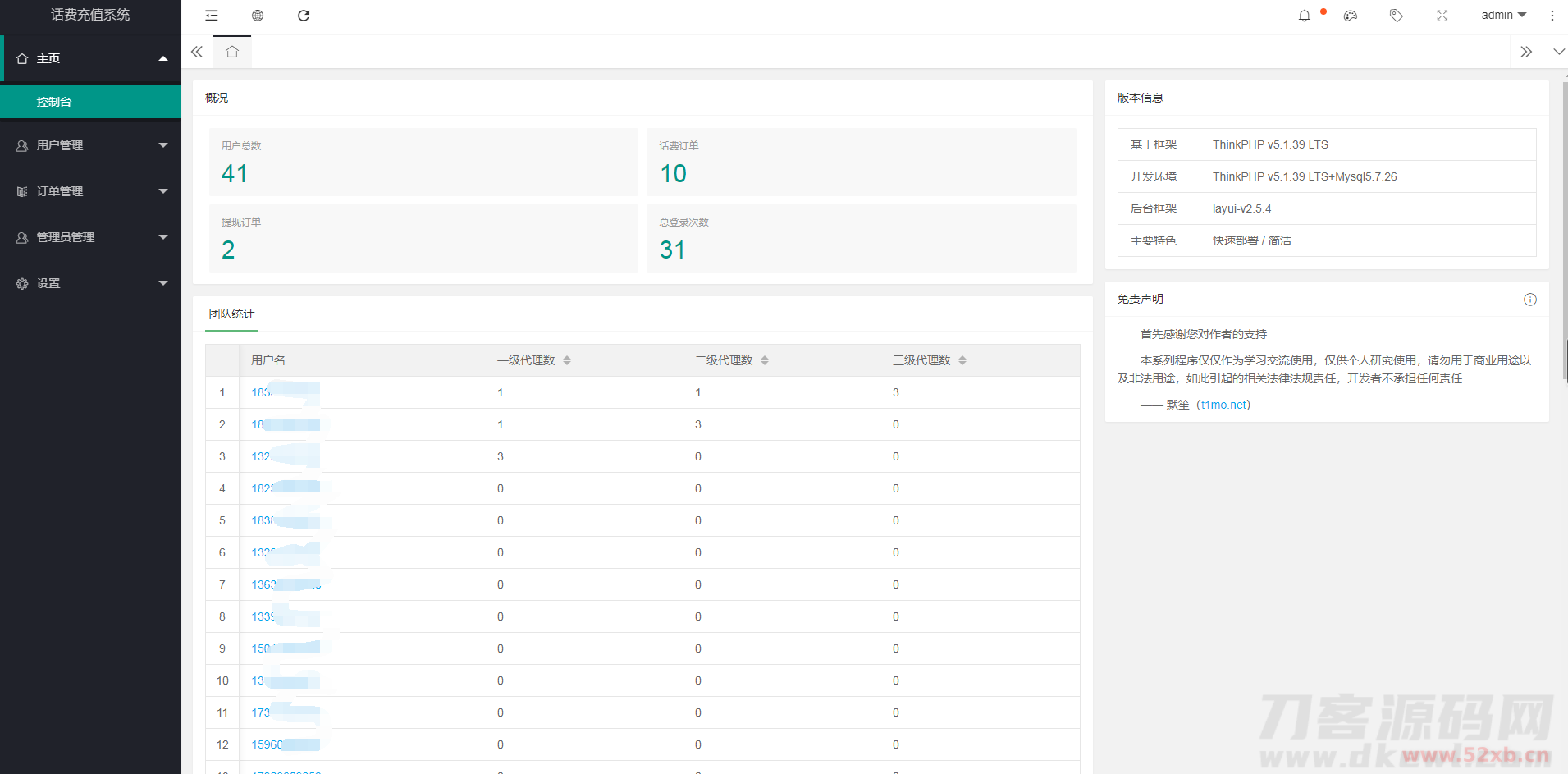Open the t1mo.net author link
The height and width of the screenshot is (774, 1568).
tap(1223, 405)
